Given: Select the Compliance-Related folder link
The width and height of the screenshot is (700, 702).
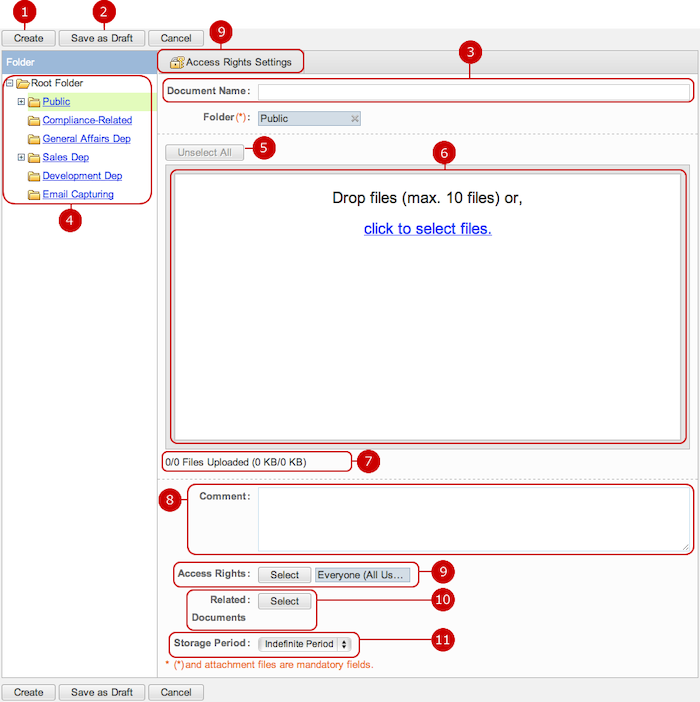Looking at the screenshot, I should [87, 120].
